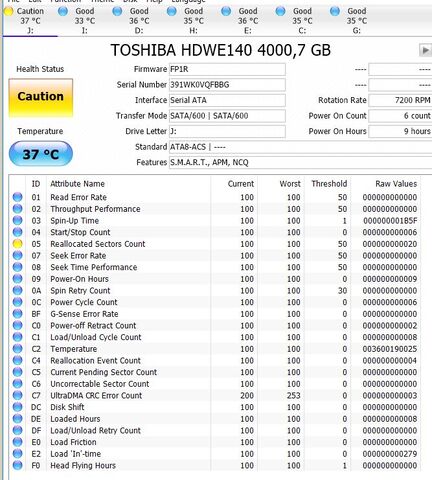Click the Current column header
This screenshot has height=480, width=432.
[x=234, y=184]
